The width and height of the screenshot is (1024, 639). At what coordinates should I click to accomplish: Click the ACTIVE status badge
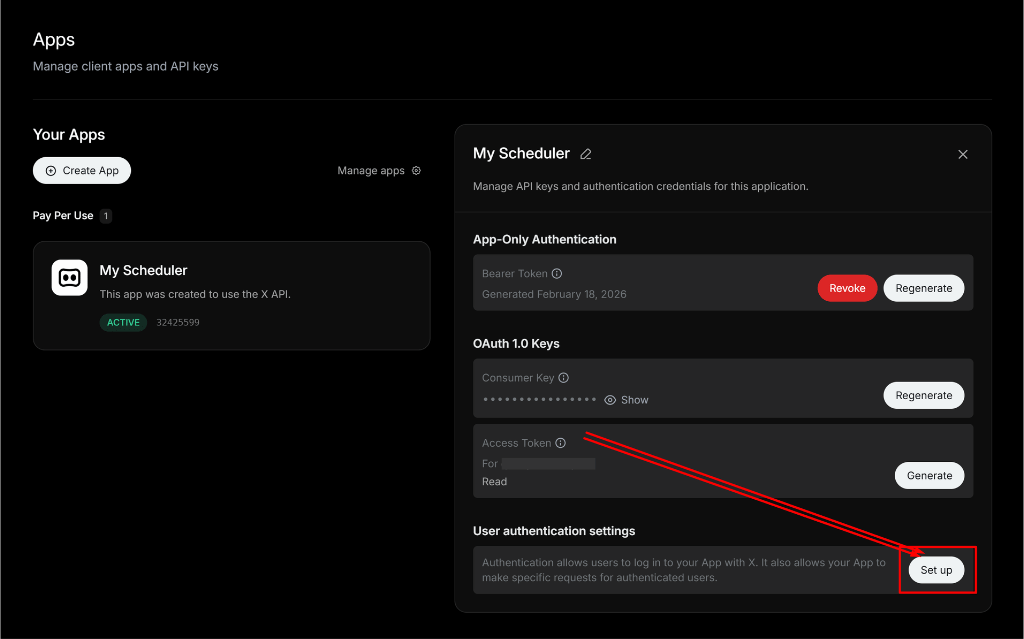[x=123, y=322]
